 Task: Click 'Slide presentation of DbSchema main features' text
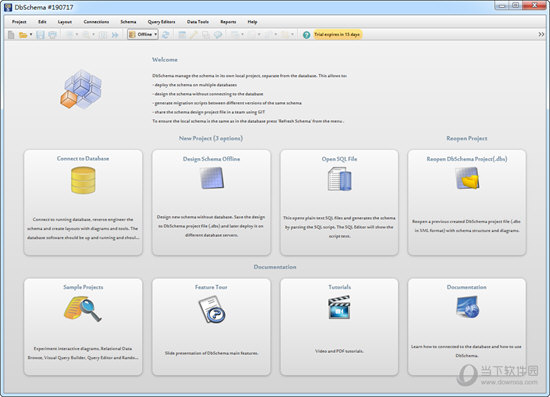(x=212, y=353)
